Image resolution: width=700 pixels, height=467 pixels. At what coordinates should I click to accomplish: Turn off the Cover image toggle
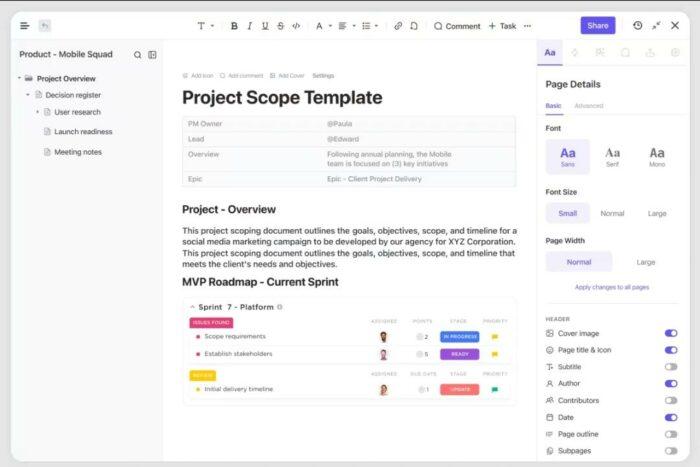pos(670,333)
